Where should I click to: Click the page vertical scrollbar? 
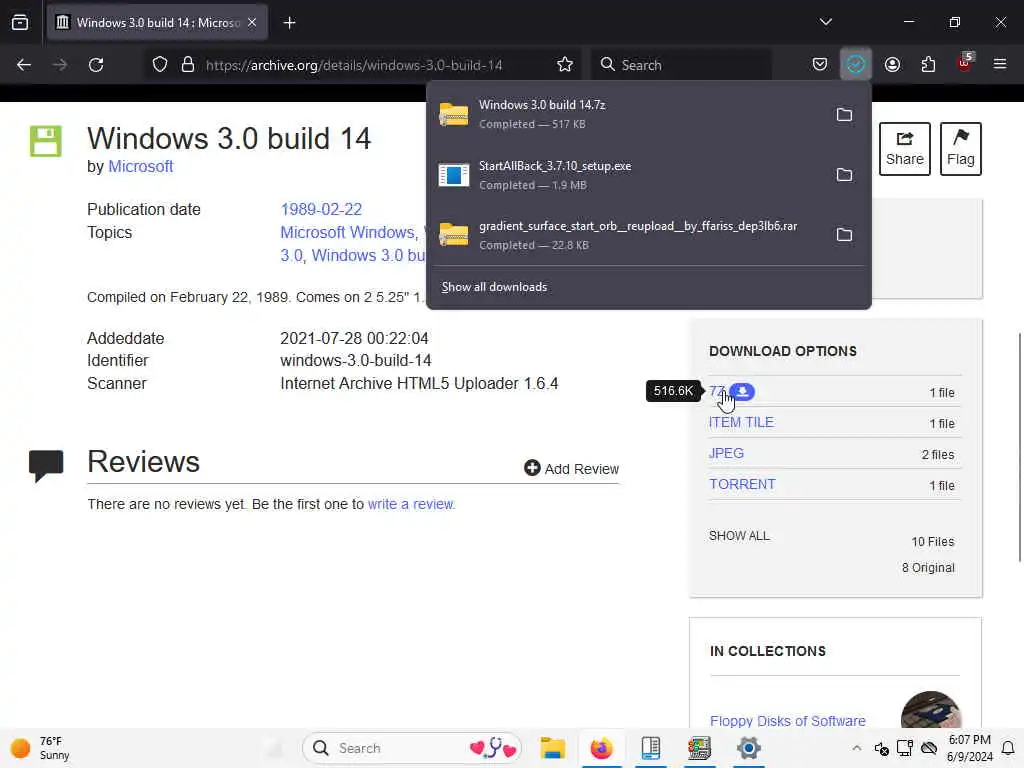click(x=1019, y=447)
